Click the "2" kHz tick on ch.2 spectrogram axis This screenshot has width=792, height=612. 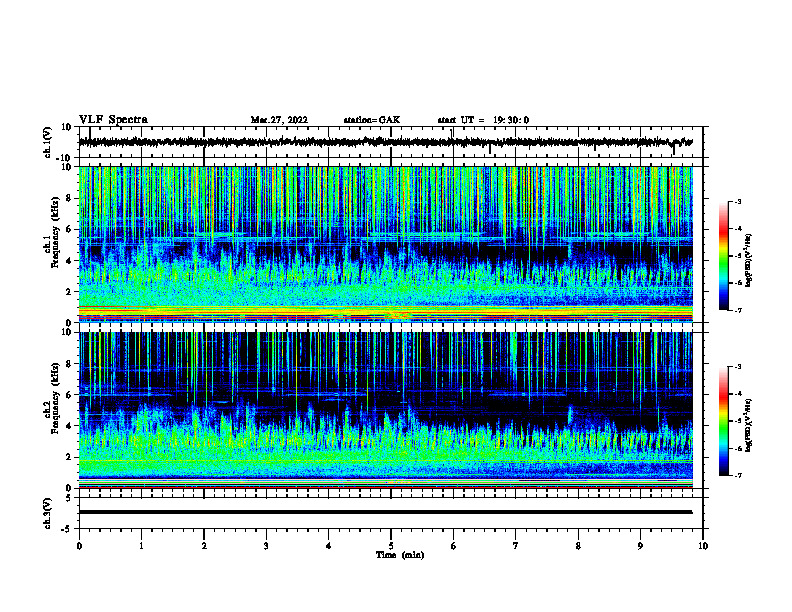click(x=69, y=457)
